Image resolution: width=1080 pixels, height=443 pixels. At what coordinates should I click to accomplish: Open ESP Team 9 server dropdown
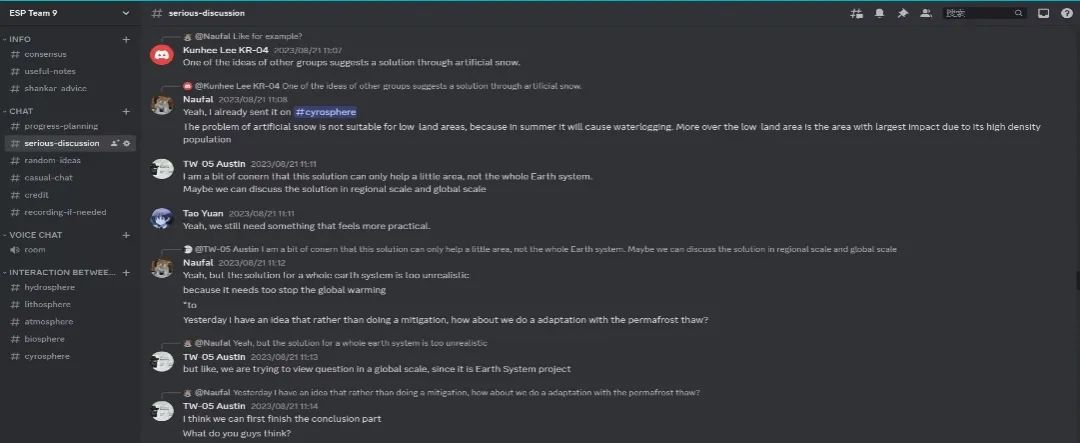pyautogui.click(x=69, y=13)
